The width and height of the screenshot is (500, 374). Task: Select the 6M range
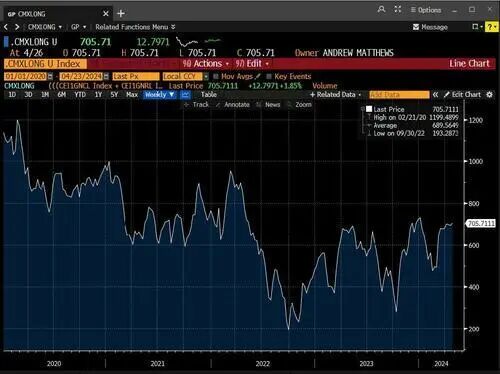[x=62, y=95]
